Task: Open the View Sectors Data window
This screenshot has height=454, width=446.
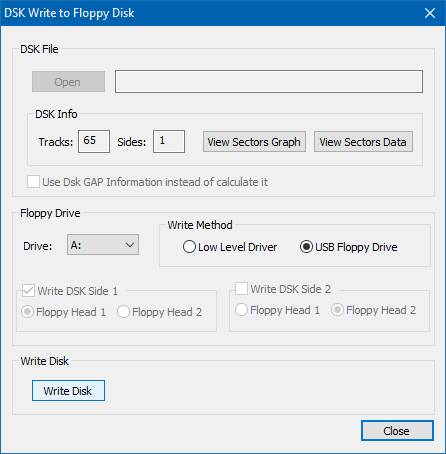Action: [363, 142]
